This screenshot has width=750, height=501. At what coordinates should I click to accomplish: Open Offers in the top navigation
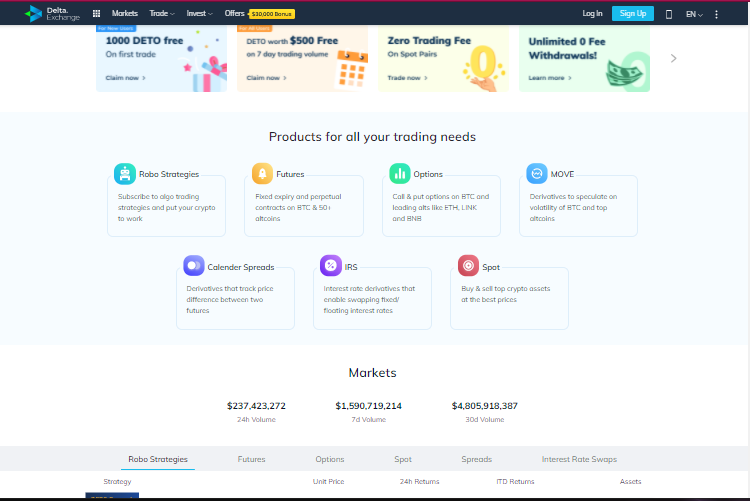pyautogui.click(x=234, y=13)
